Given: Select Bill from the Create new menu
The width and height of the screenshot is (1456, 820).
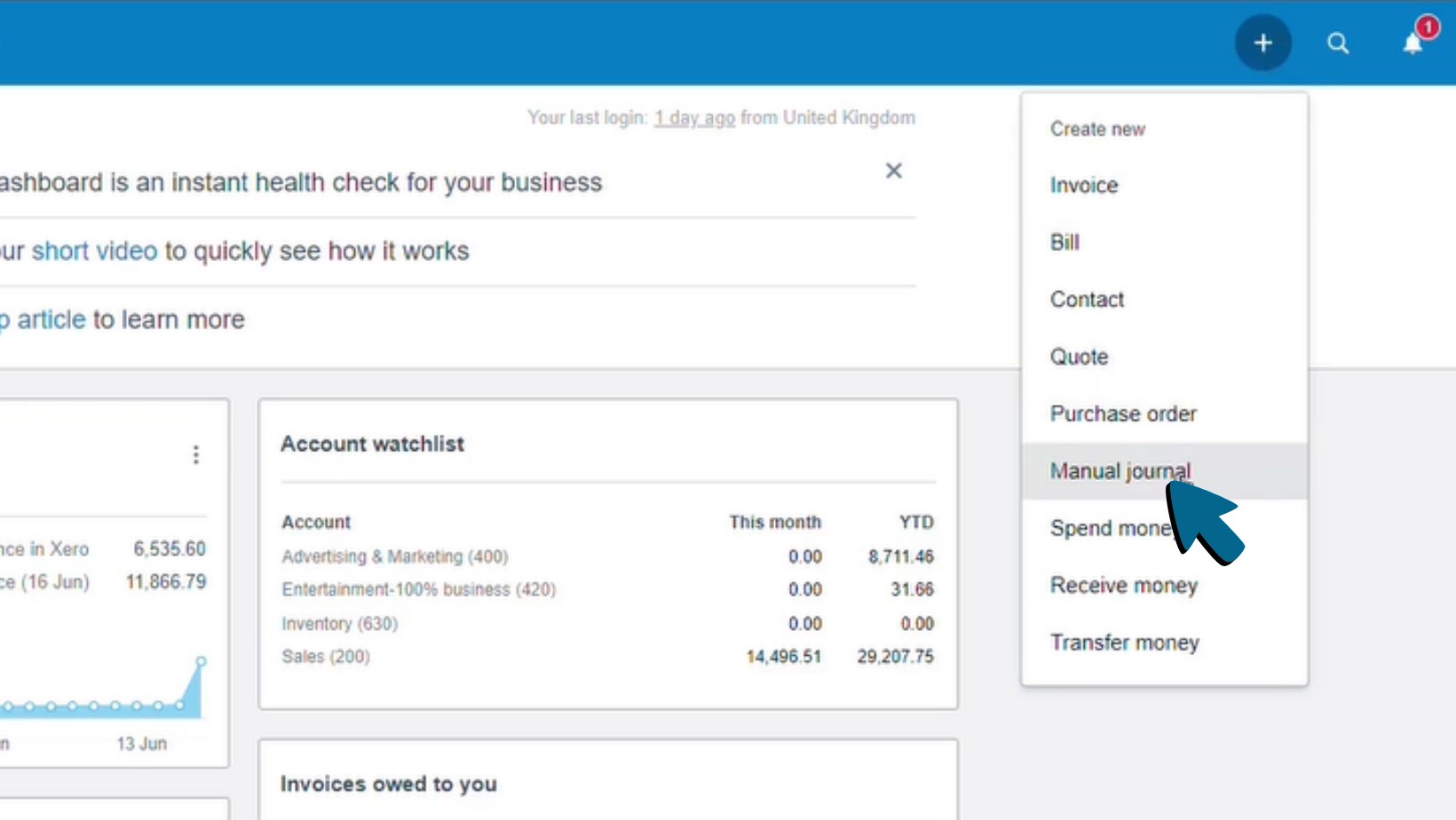Looking at the screenshot, I should 1065,241.
